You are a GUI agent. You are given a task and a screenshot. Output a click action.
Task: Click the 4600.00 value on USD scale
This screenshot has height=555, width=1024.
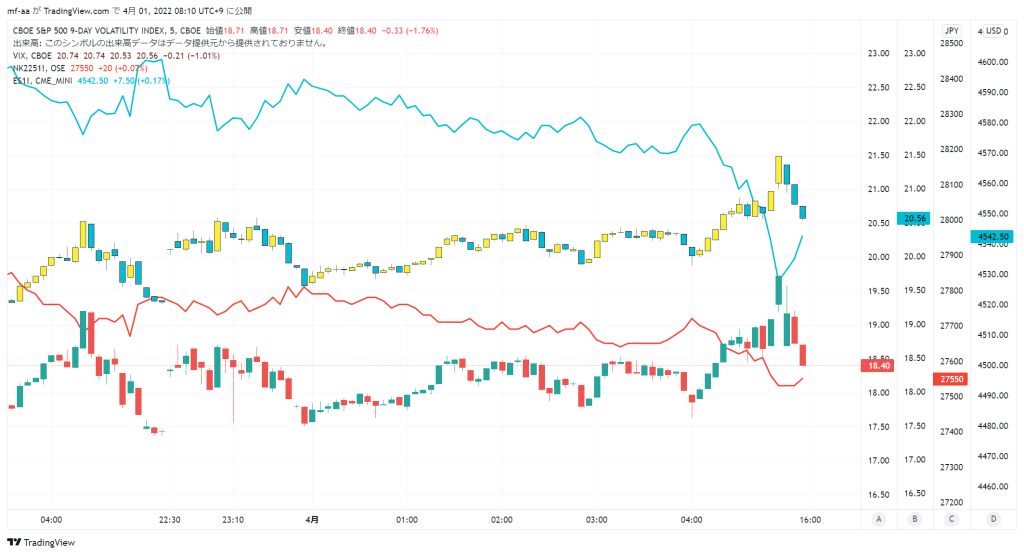click(993, 62)
